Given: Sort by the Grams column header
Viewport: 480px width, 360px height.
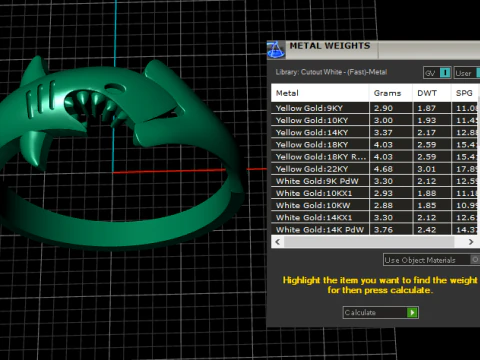Looking at the screenshot, I should click(391, 93).
